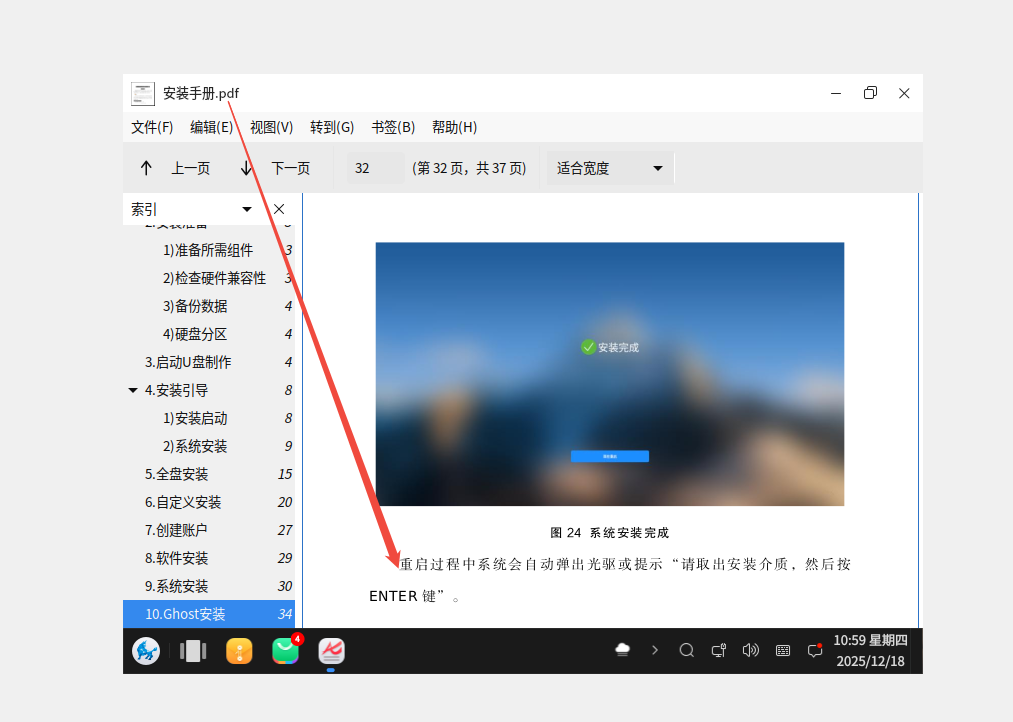Click the volume speaker tray icon
1013x722 pixels.
pos(751,650)
